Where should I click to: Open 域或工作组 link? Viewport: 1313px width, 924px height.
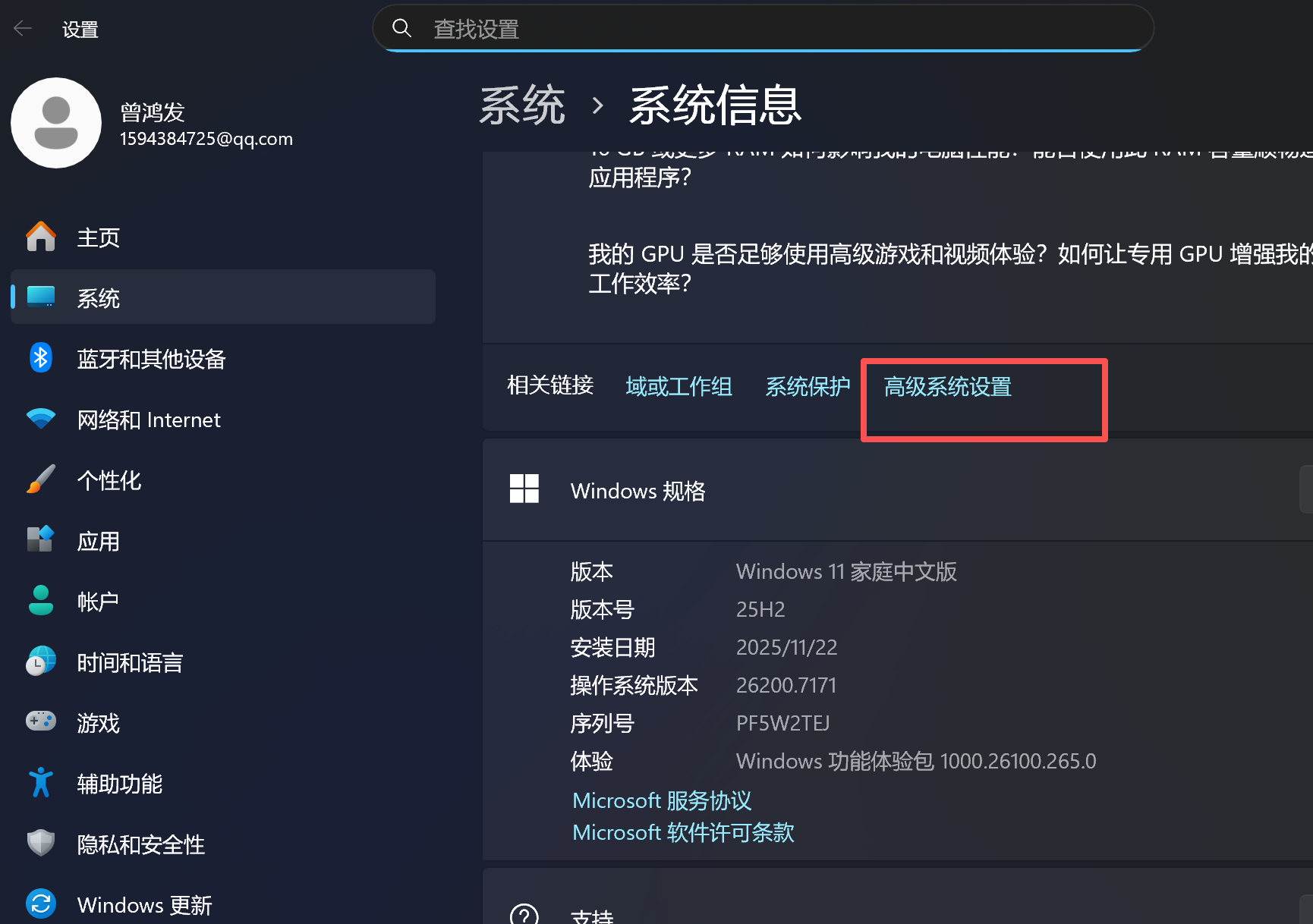tap(679, 387)
